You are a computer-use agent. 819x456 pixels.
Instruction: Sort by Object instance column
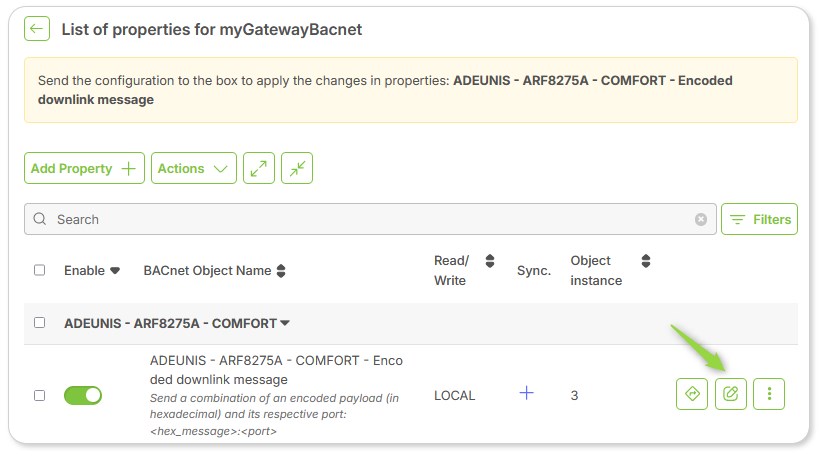[x=646, y=261]
